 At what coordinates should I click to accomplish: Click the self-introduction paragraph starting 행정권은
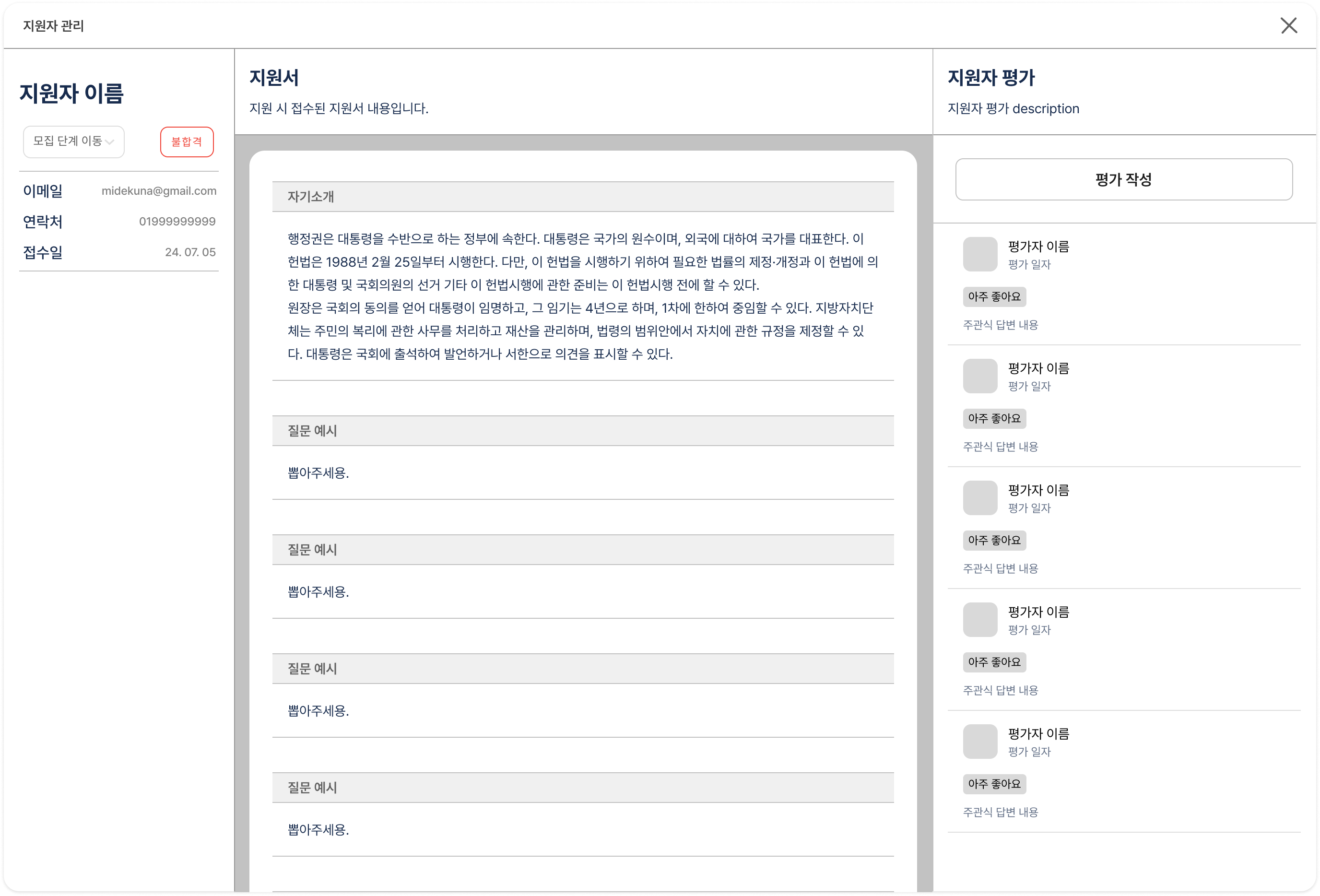[583, 296]
